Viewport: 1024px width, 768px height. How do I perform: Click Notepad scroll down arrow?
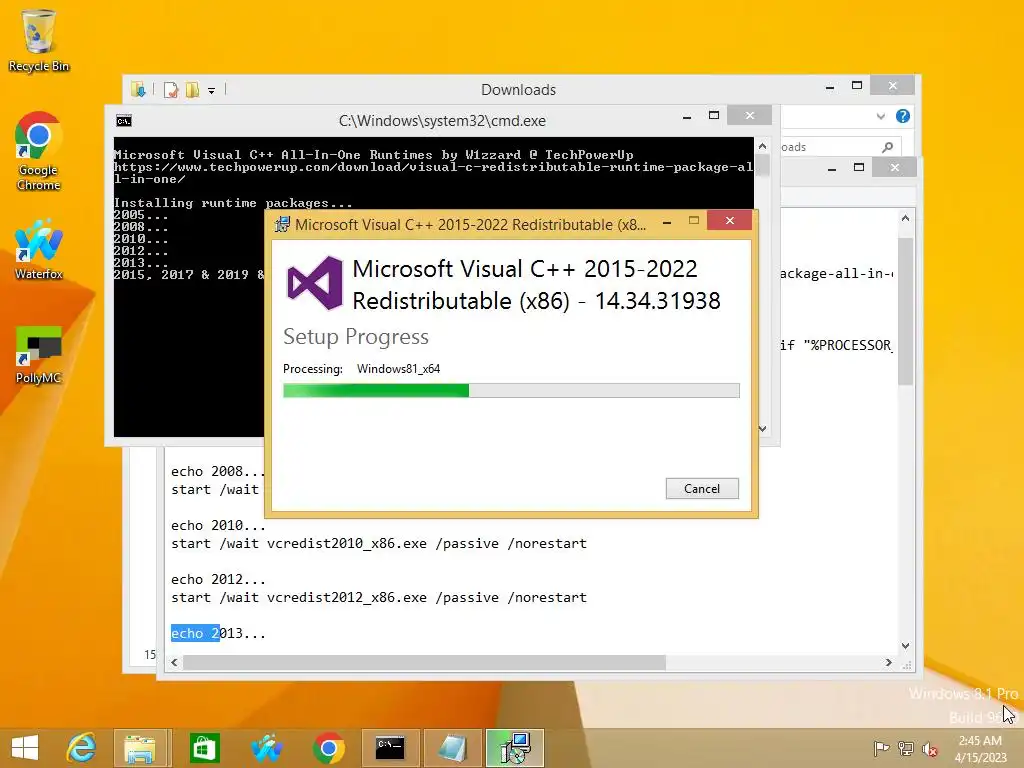[x=905, y=645]
